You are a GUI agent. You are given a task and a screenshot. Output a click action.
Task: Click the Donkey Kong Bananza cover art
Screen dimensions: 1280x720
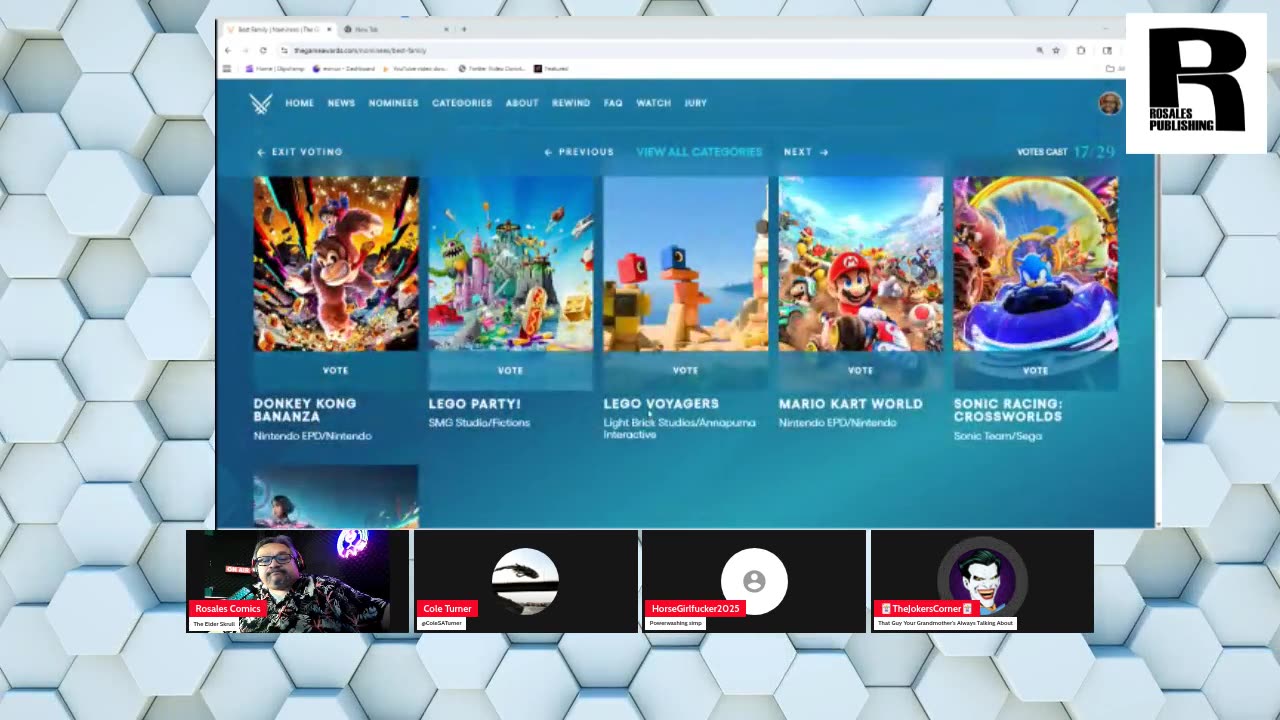click(336, 264)
